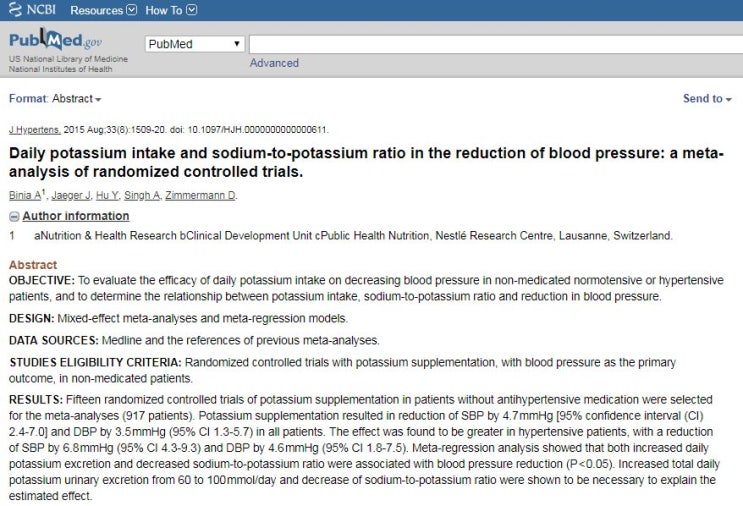Click into the search input field
The width and height of the screenshot is (743, 506).
pos(496,44)
